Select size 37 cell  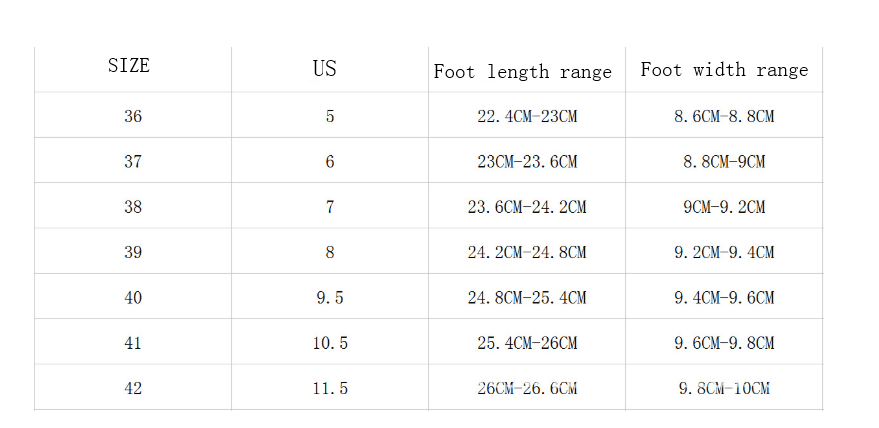[133, 162]
